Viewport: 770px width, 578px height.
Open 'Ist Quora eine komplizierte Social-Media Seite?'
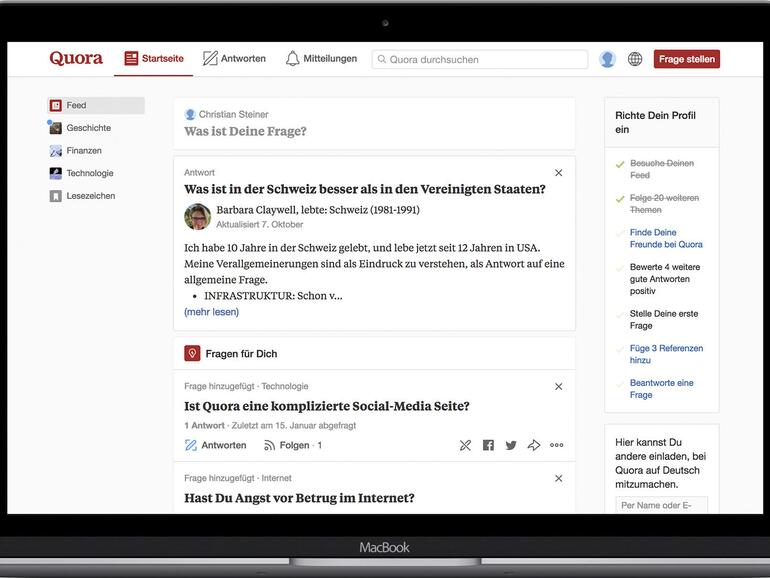(x=327, y=406)
